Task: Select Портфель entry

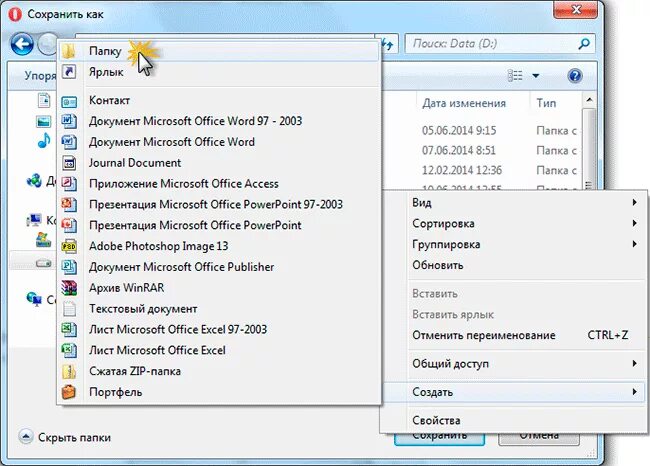Action: [219, 392]
